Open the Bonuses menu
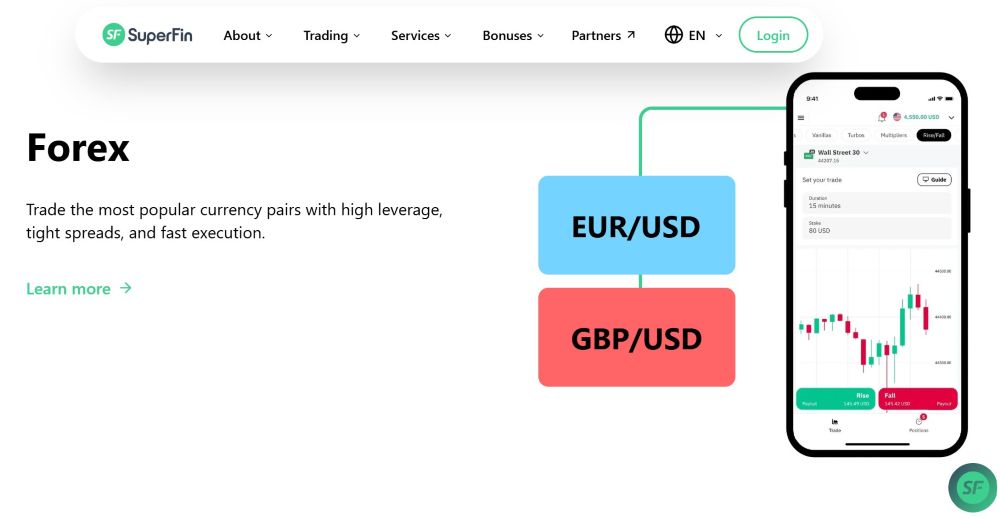Image resolution: width=1000 pixels, height=518 pixels. (x=513, y=35)
